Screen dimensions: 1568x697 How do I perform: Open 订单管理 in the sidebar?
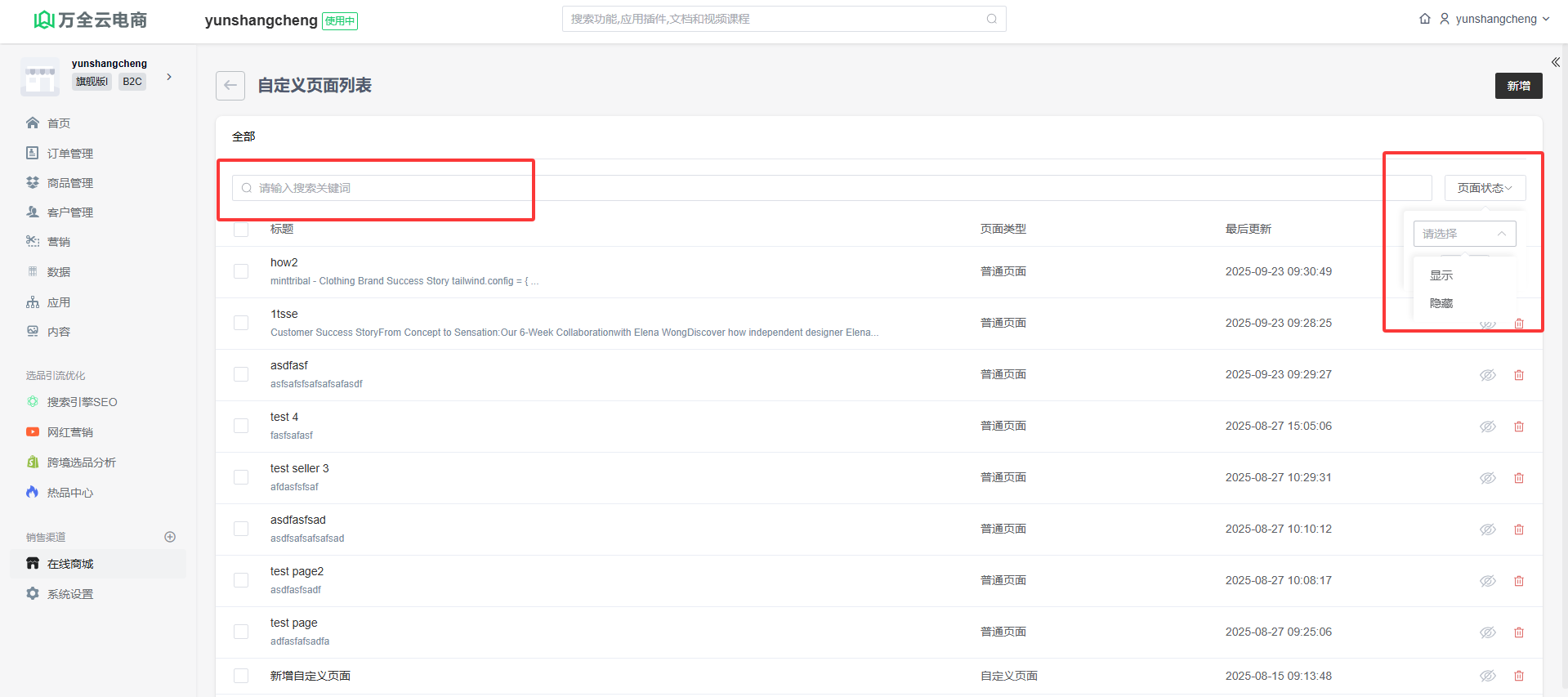click(69, 154)
